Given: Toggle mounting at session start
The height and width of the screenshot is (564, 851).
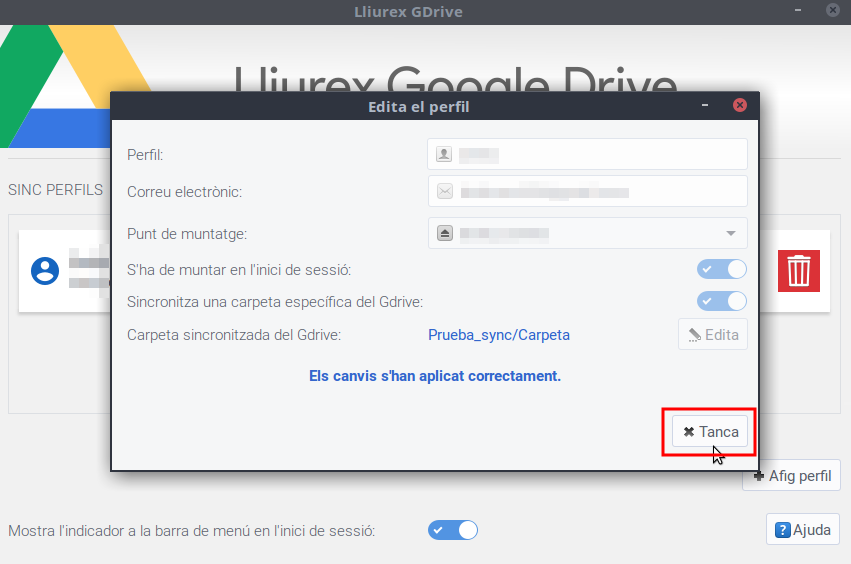Looking at the screenshot, I should [722, 269].
